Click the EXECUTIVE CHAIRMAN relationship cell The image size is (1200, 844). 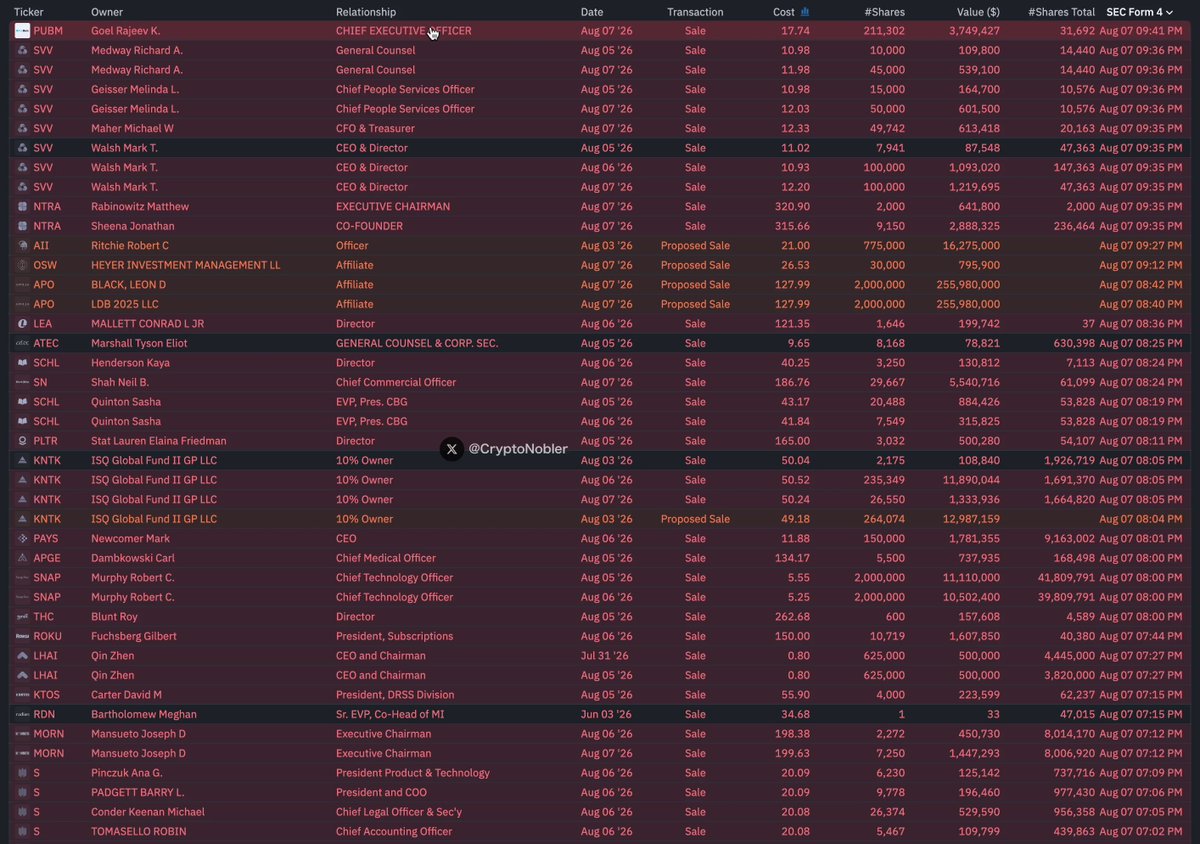[393, 207]
